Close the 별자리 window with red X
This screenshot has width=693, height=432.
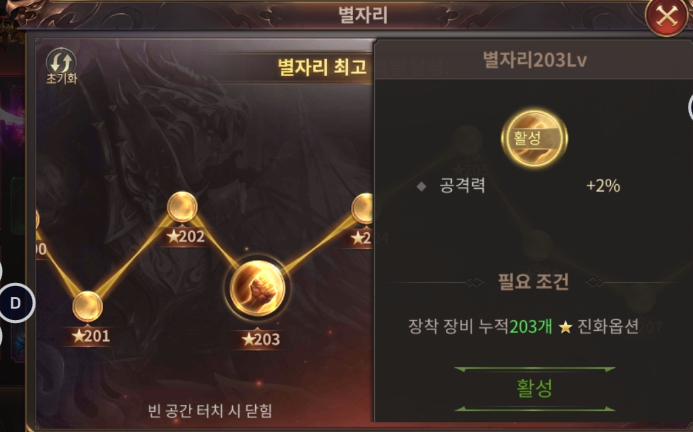click(x=666, y=17)
